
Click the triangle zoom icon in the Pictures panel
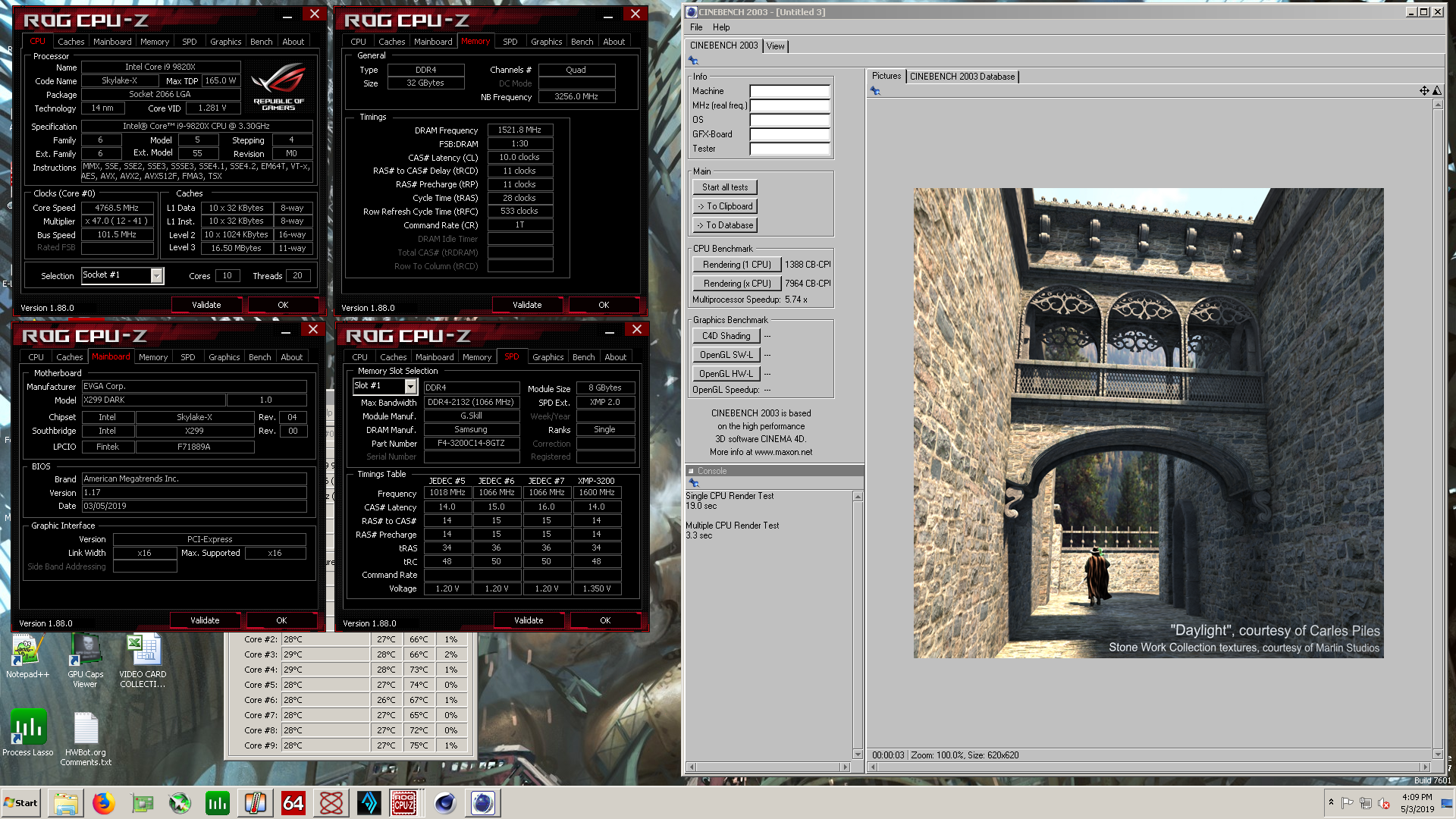(1437, 91)
